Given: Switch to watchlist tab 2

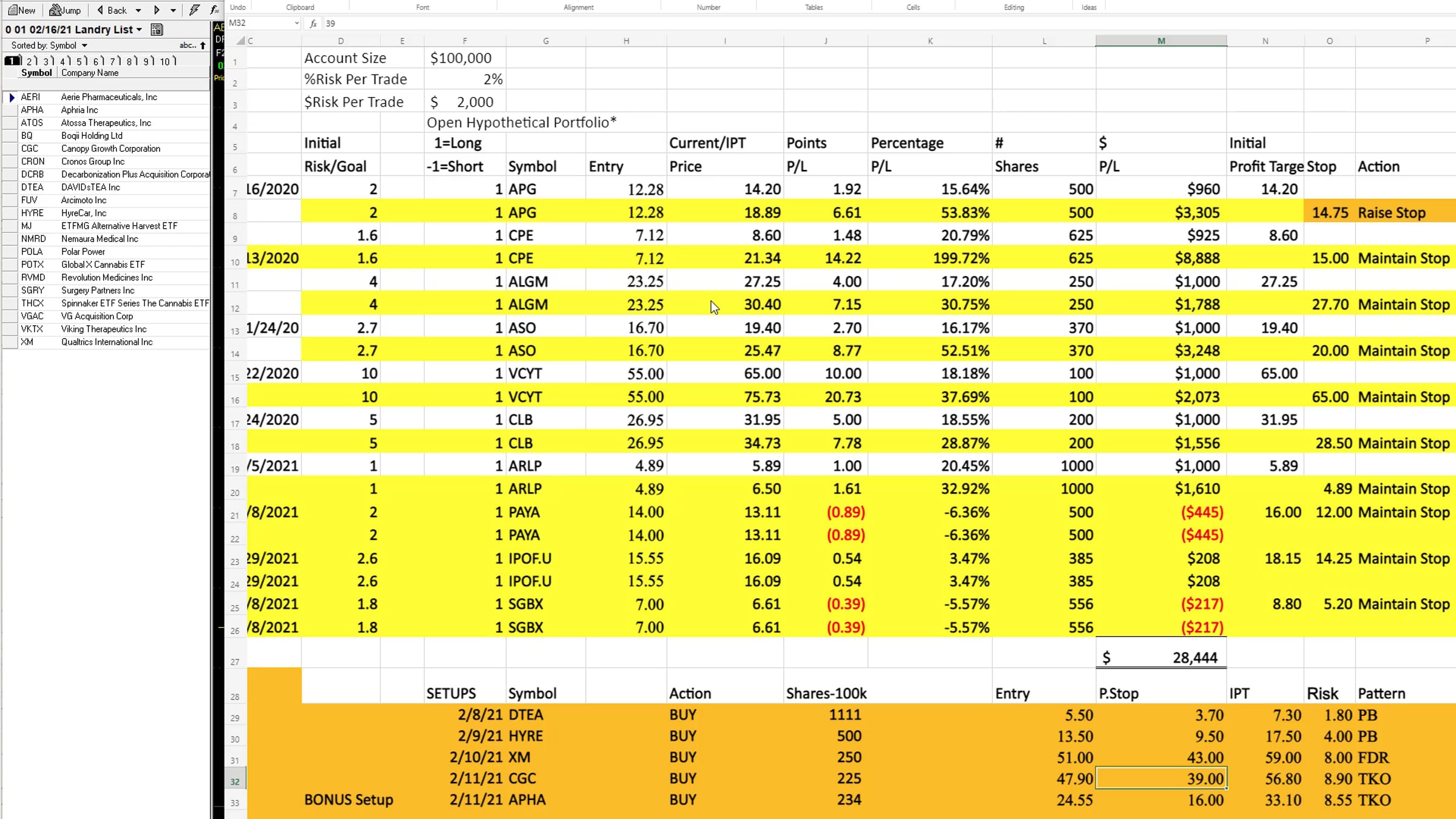Looking at the screenshot, I should point(30,61).
